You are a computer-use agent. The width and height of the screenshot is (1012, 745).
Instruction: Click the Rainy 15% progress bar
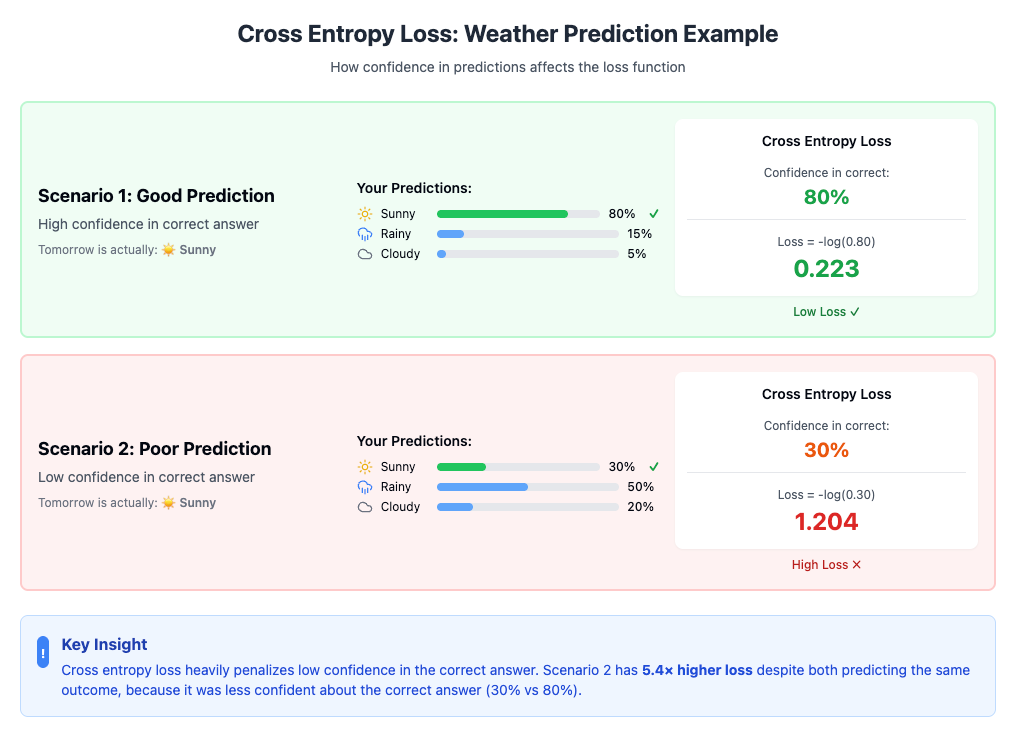click(x=528, y=234)
